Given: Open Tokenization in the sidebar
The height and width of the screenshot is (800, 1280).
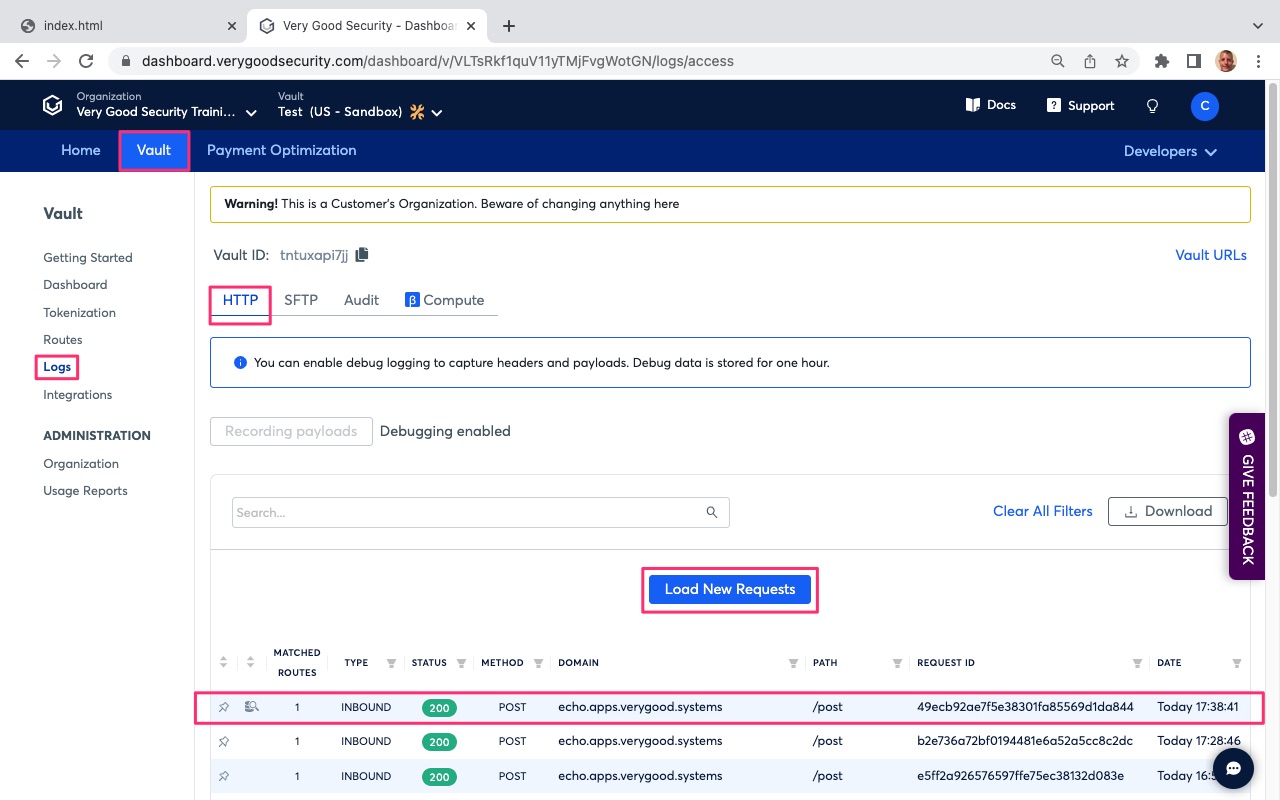Looking at the screenshot, I should click(79, 312).
